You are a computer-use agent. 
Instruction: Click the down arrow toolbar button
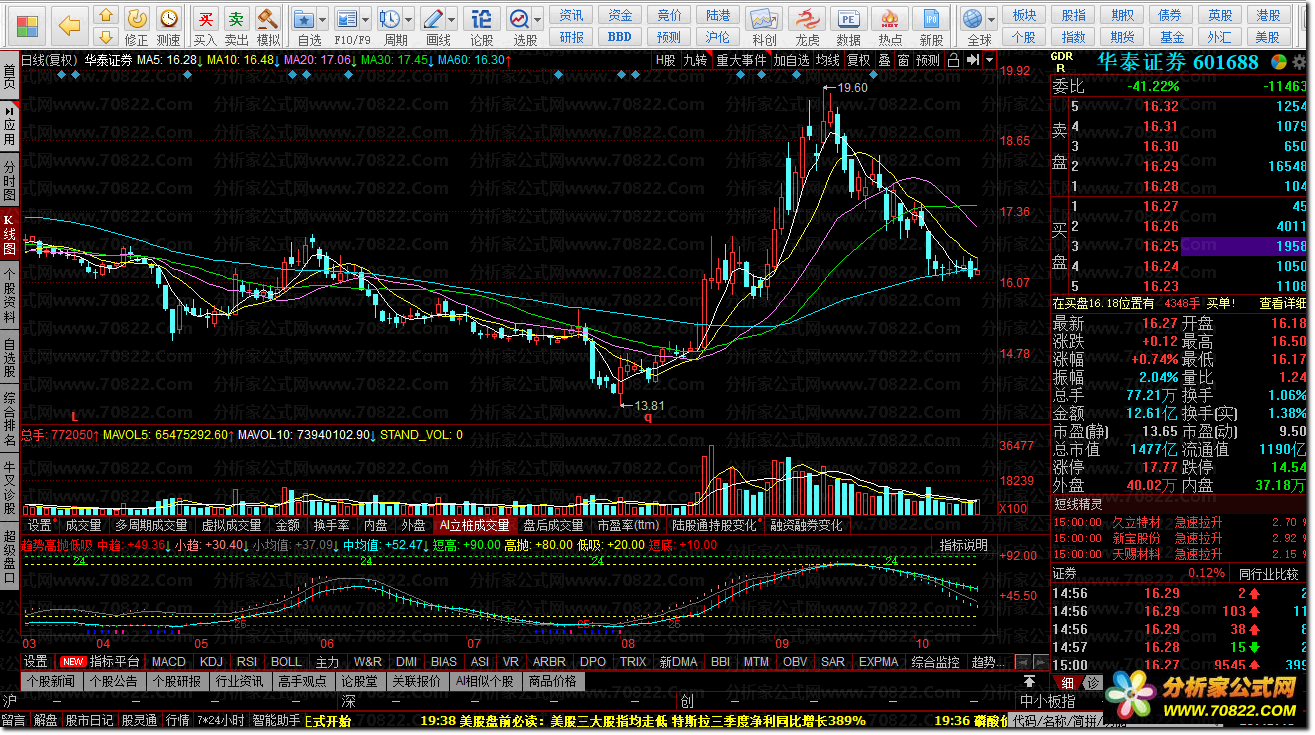point(105,39)
